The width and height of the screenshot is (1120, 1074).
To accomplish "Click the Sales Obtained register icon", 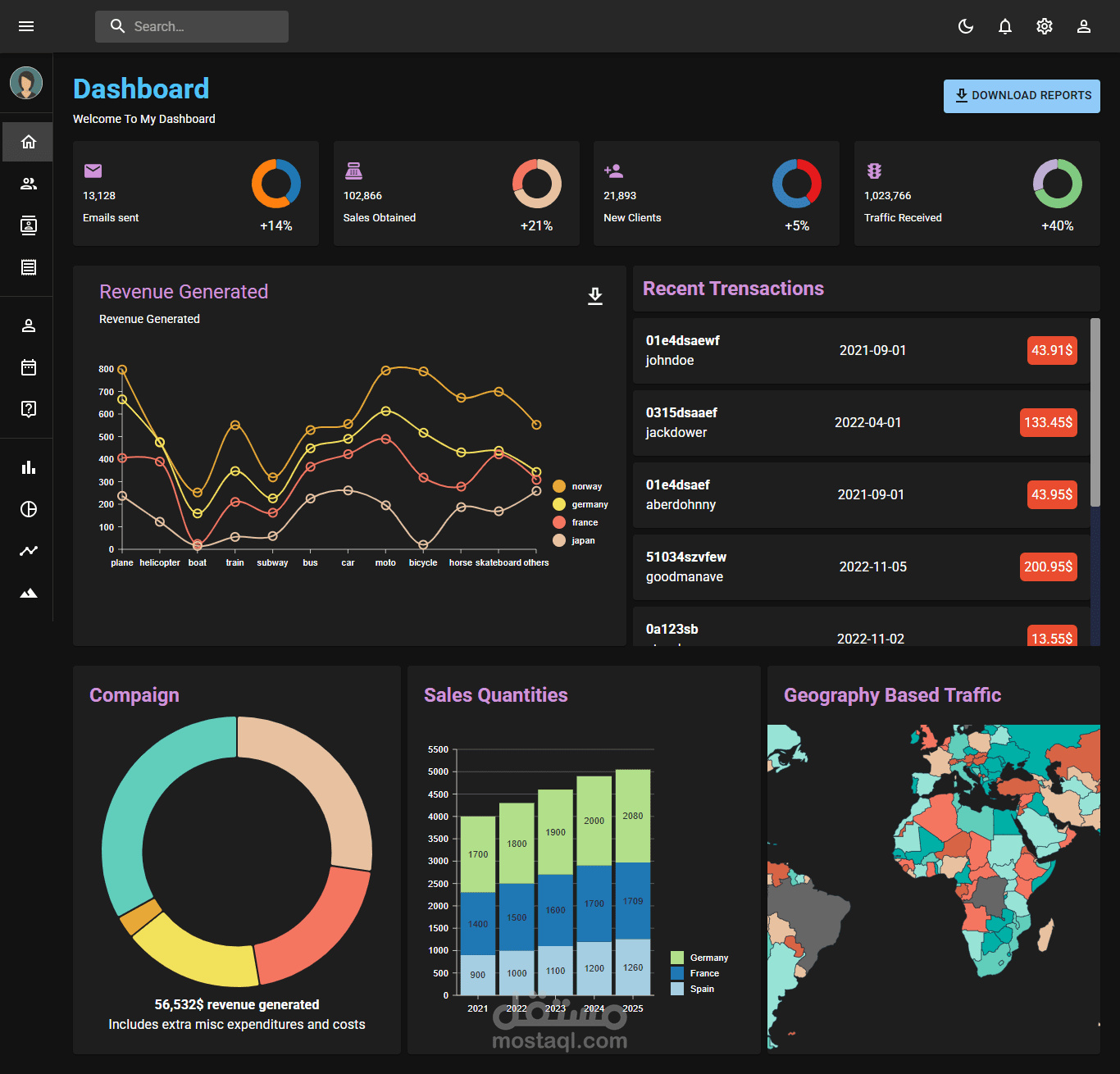I will tap(353, 171).
